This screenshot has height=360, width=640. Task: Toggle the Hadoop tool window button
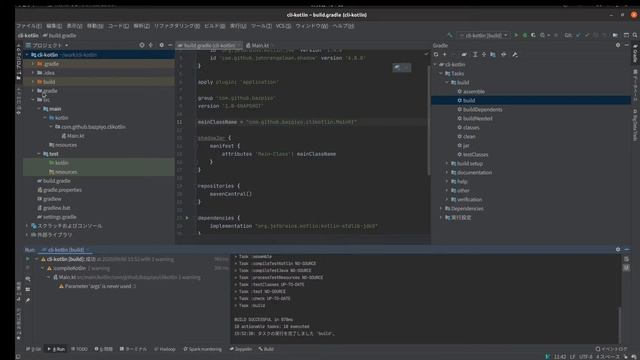click(165, 349)
